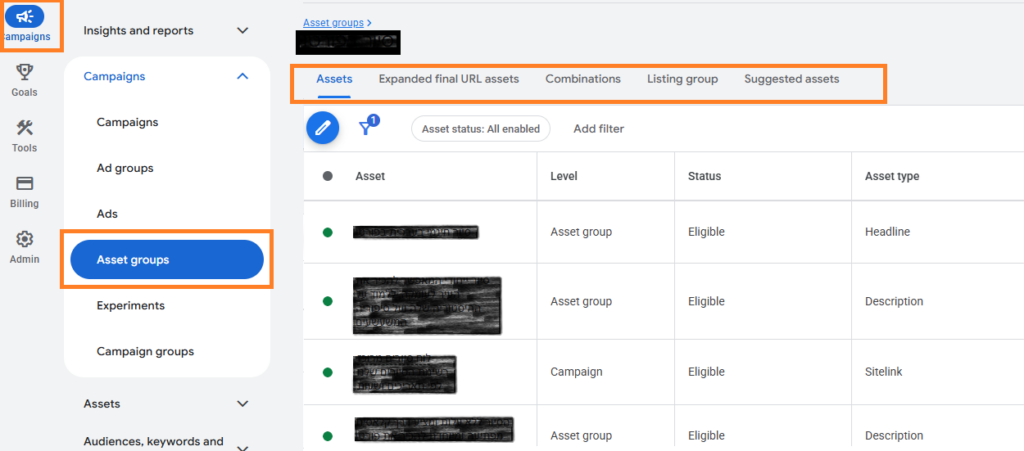The width and height of the screenshot is (1024, 451).
Task: Click the filter funnel icon
Action: (367, 128)
